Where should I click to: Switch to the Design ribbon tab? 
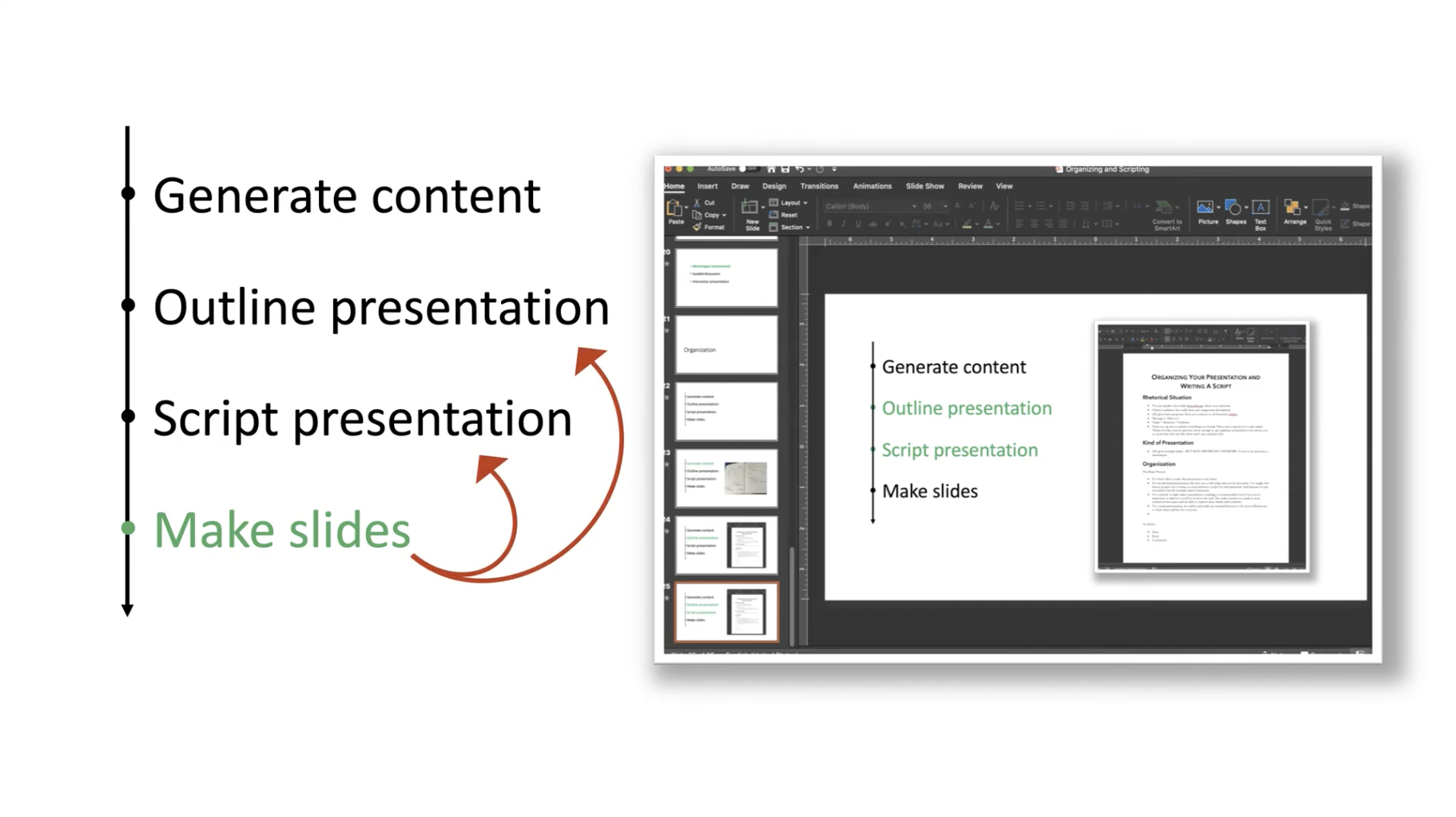[x=774, y=186]
